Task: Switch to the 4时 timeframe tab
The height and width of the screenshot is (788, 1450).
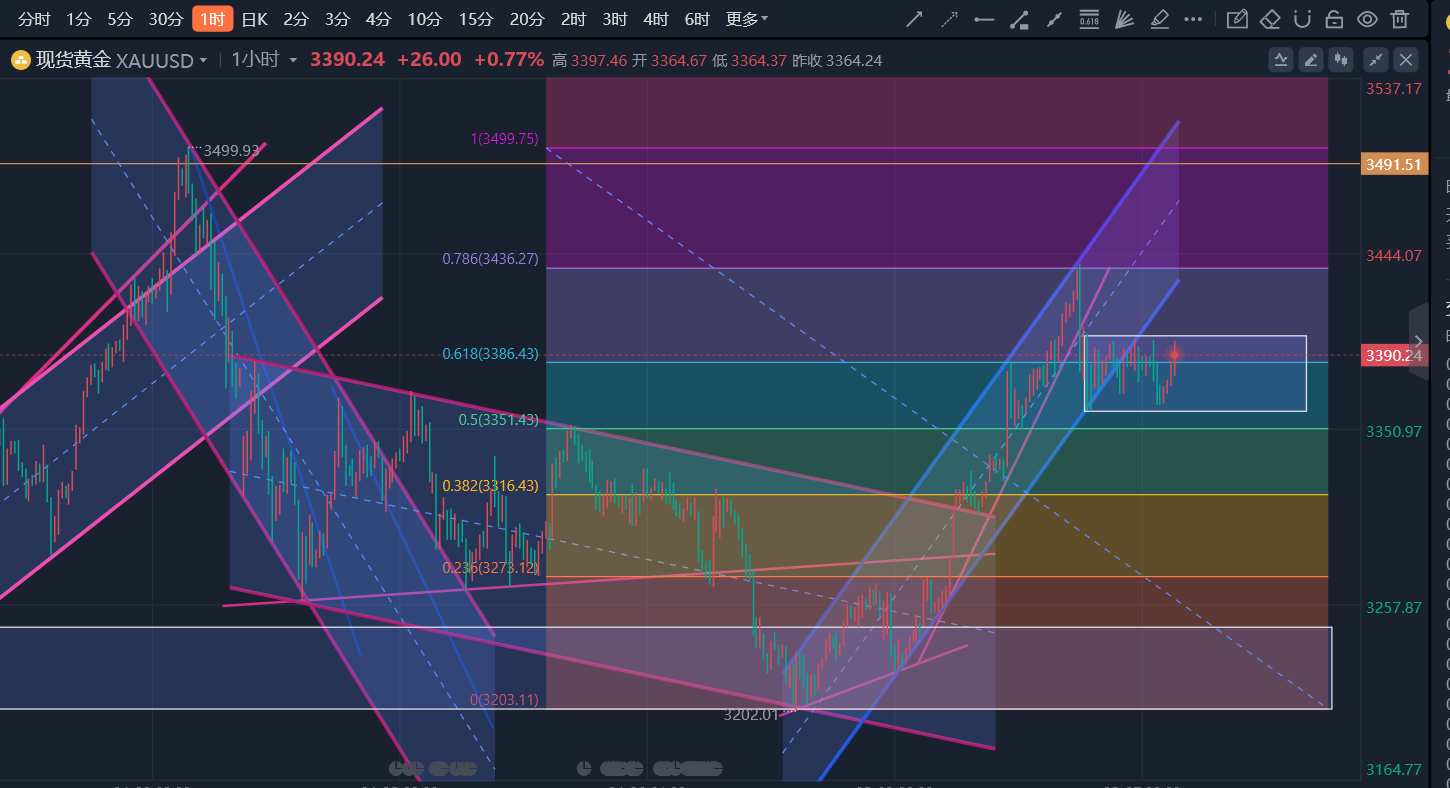Action: click(655, 19)
